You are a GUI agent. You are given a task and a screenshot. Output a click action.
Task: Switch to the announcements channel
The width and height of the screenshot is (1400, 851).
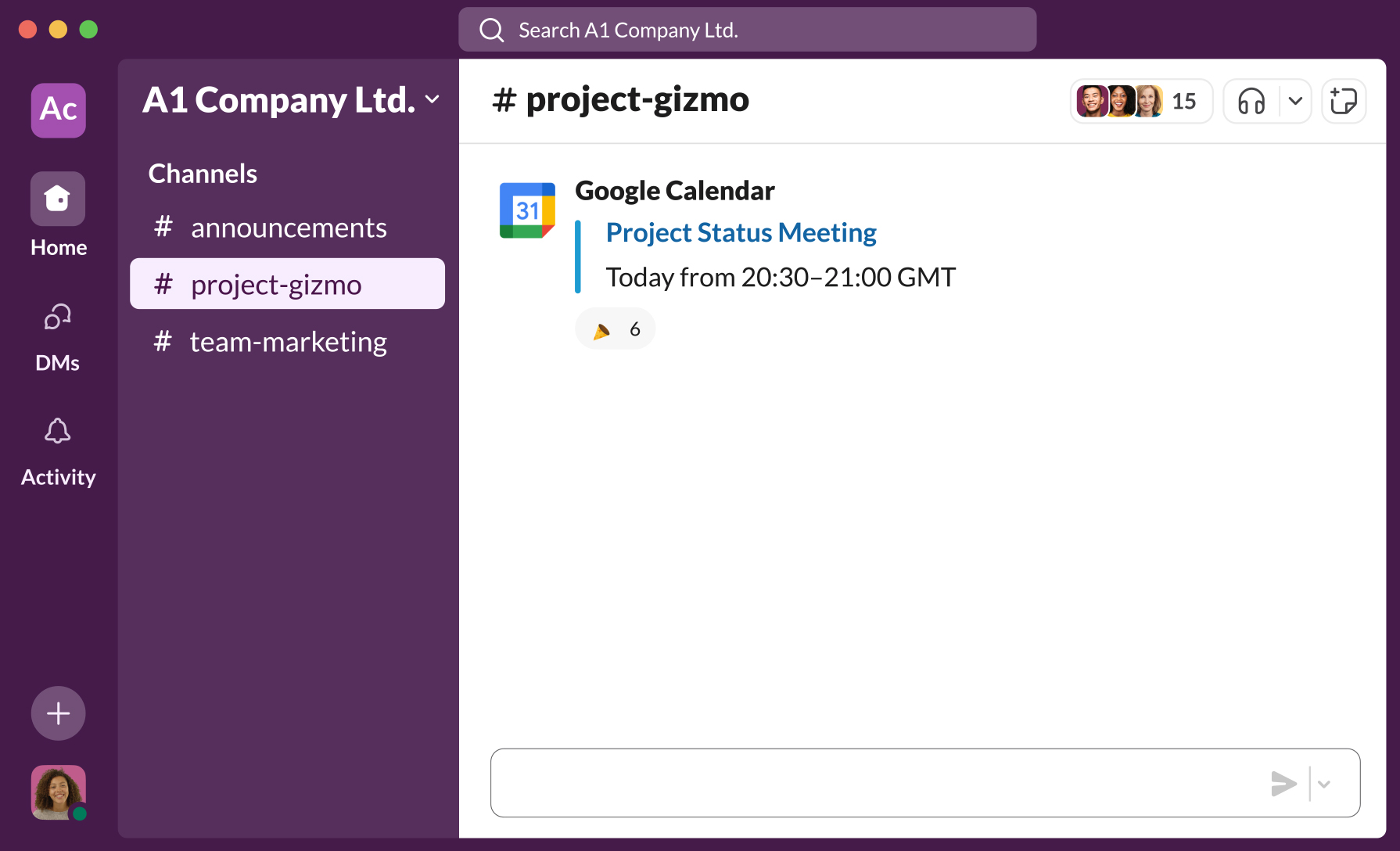[289, 227]
